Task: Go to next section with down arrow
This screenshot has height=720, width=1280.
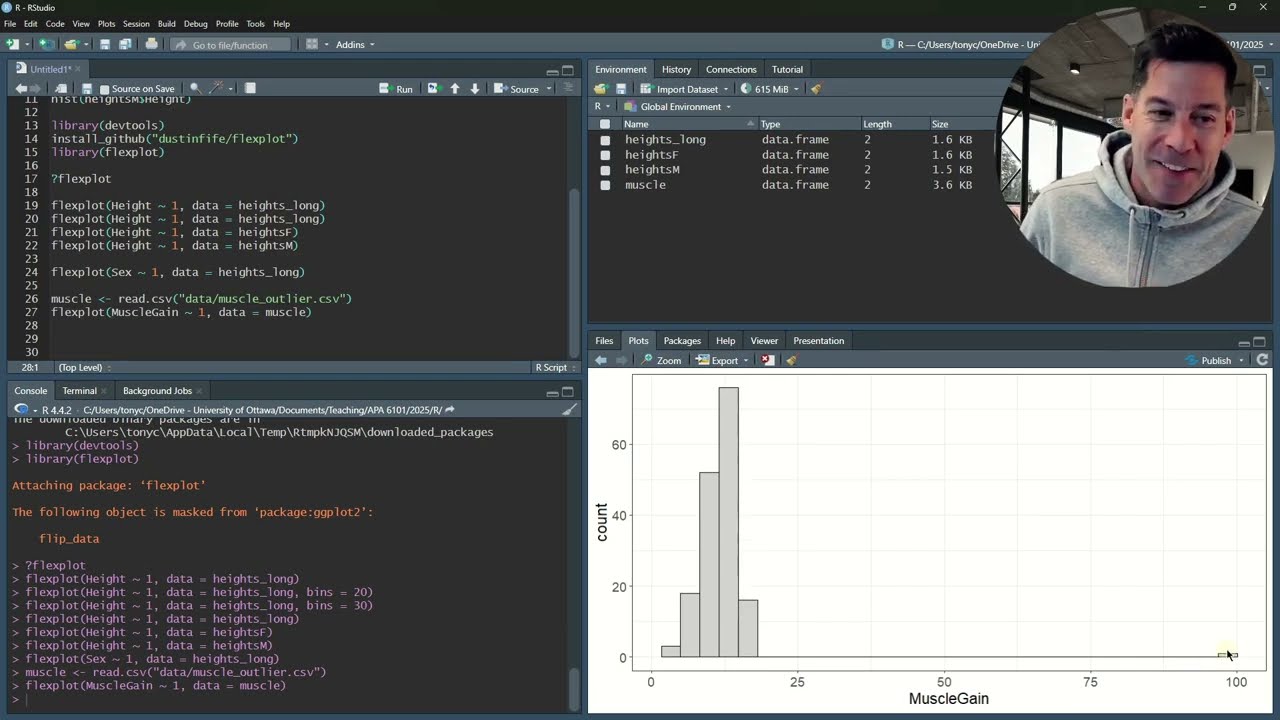Action: click(475, 89)
